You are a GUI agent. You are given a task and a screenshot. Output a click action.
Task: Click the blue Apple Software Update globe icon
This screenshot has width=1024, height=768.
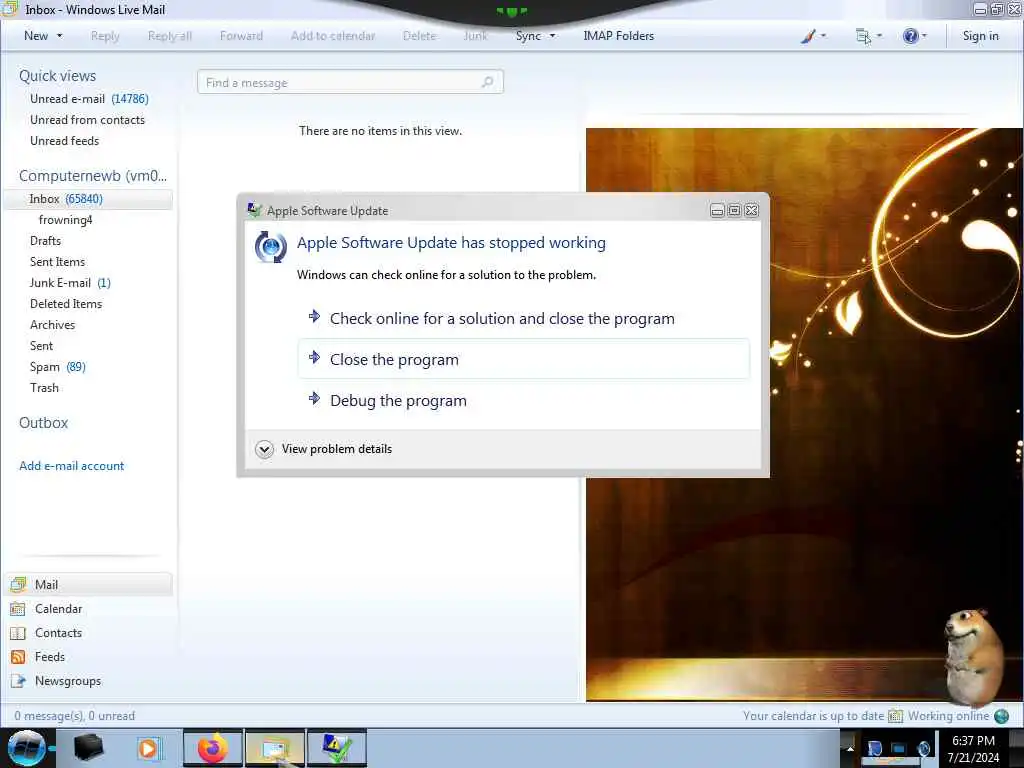pyautogui.click(x=270, y=247)
